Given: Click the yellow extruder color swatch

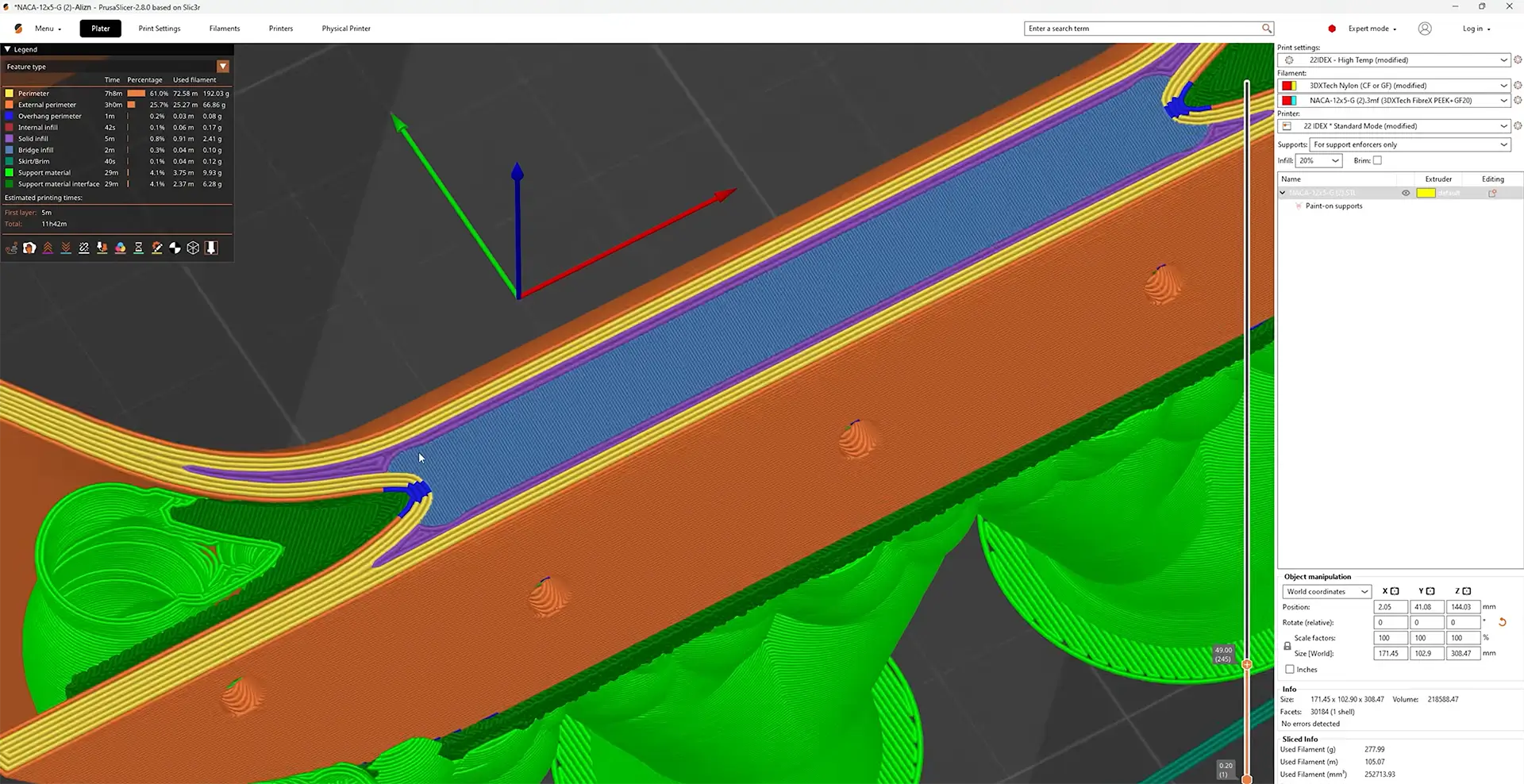Looking at the screenshot, I should click(x=1426, y=193).
